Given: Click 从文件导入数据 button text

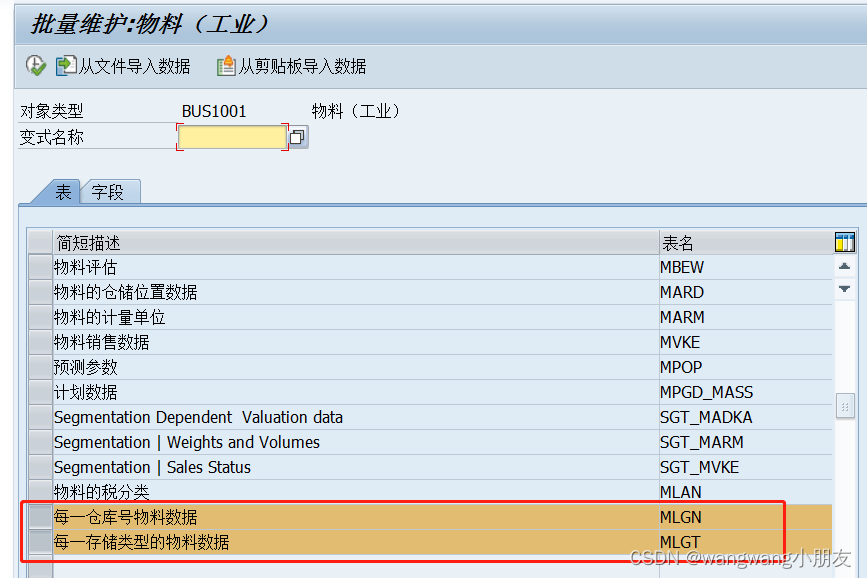Looking at the screenshot, I should (x=134, y=66).
